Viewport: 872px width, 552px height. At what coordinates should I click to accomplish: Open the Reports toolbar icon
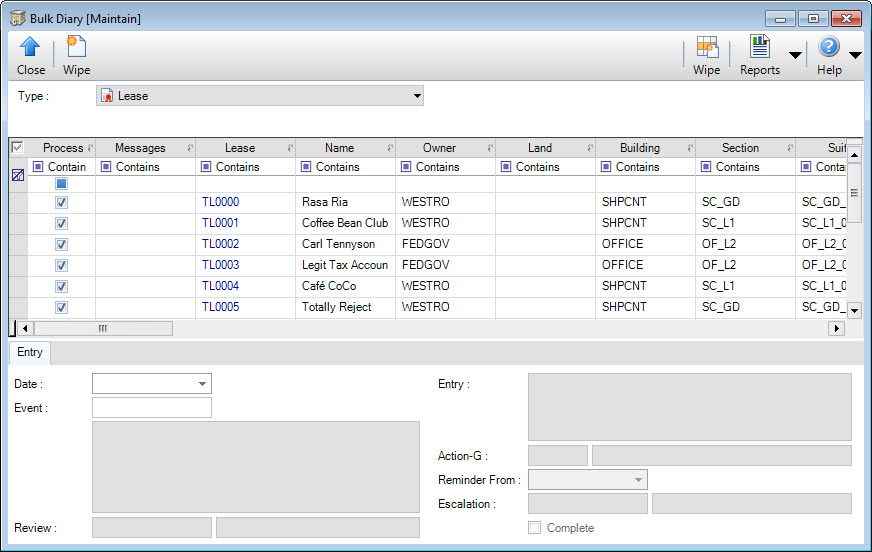[x=759, y=47]
